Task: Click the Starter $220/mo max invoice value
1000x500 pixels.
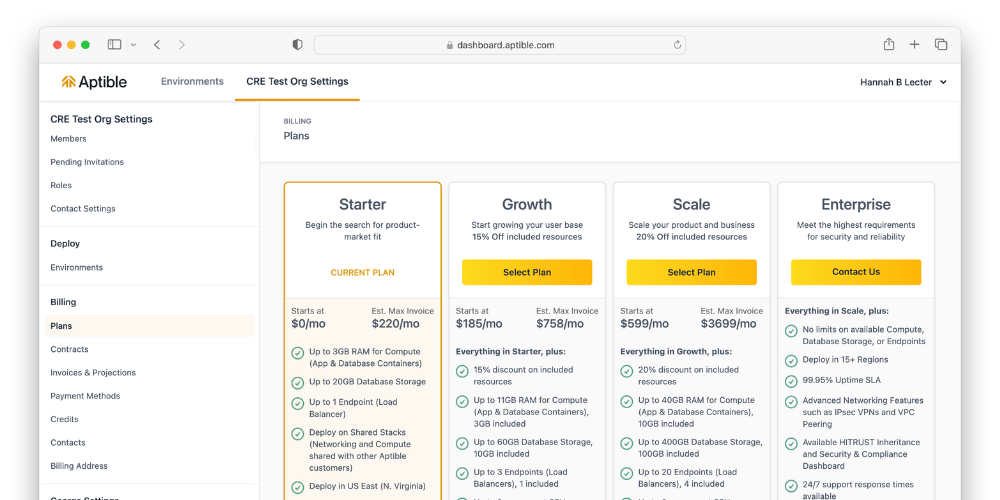Action: click(x=395, y=323)
